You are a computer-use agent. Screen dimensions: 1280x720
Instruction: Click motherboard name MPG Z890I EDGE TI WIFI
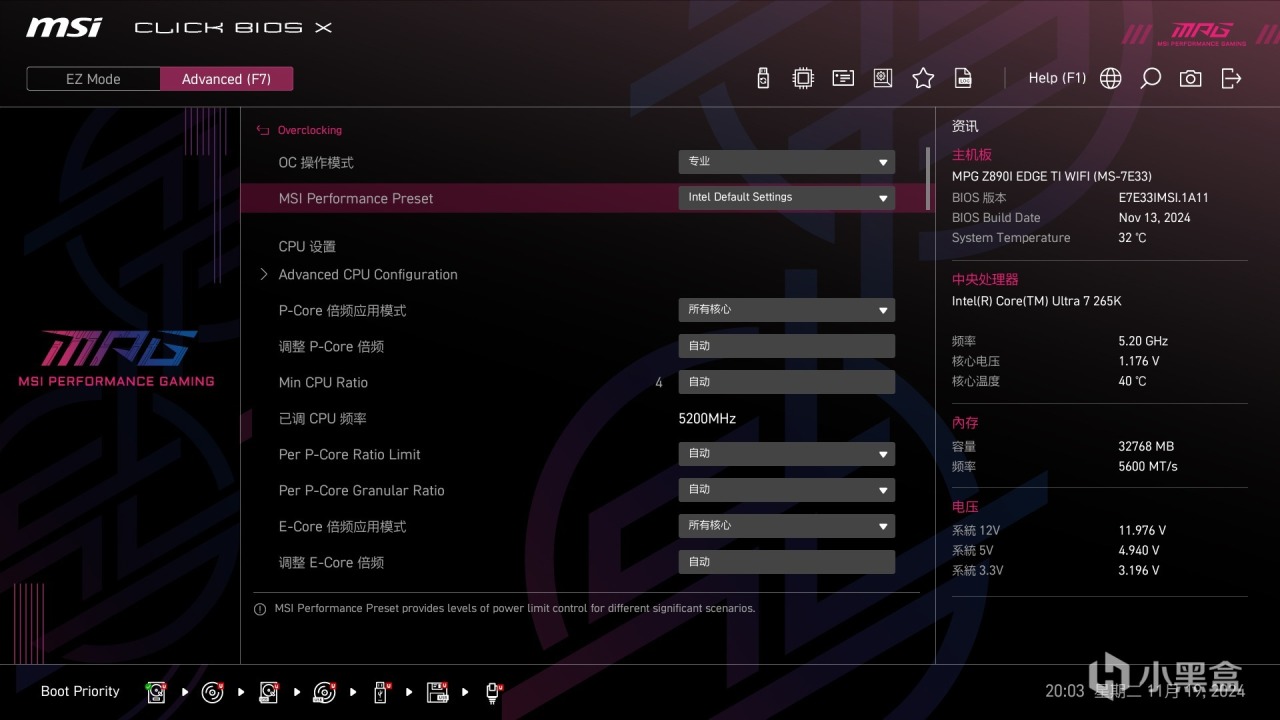[x=1052, y=176]
